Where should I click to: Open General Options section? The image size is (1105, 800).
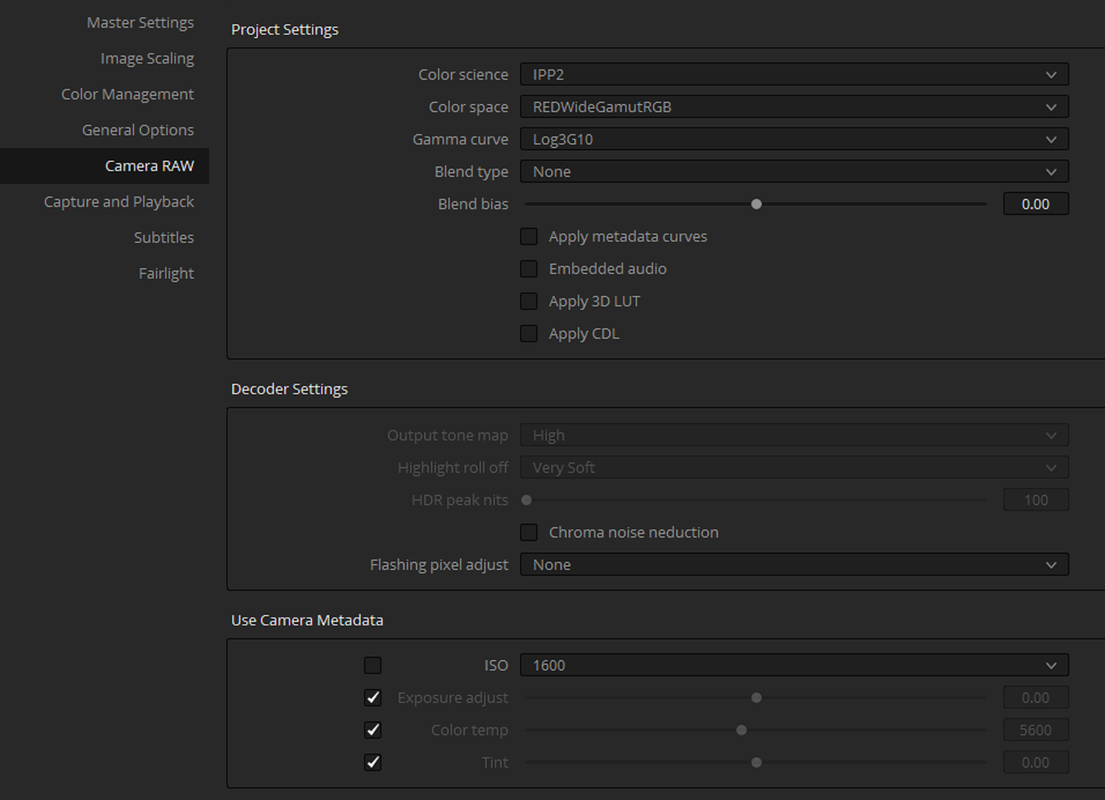137,130
